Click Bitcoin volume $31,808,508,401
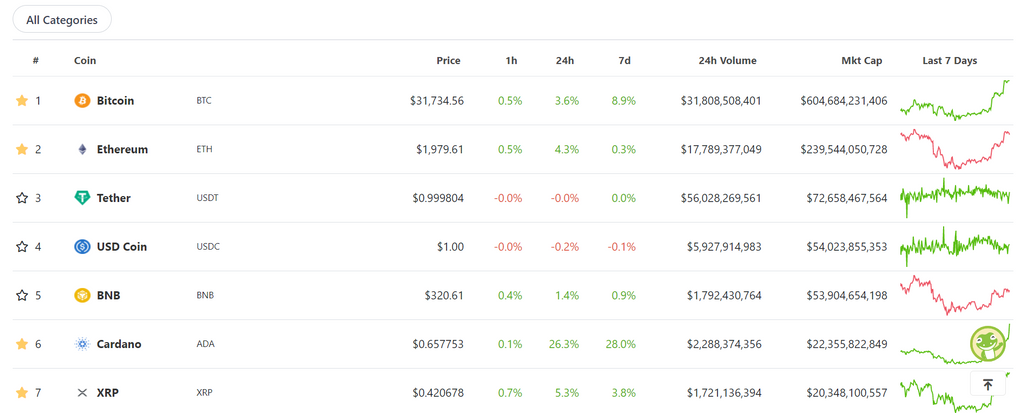The height and width of the screenshot is (413, 1024). 721,101
